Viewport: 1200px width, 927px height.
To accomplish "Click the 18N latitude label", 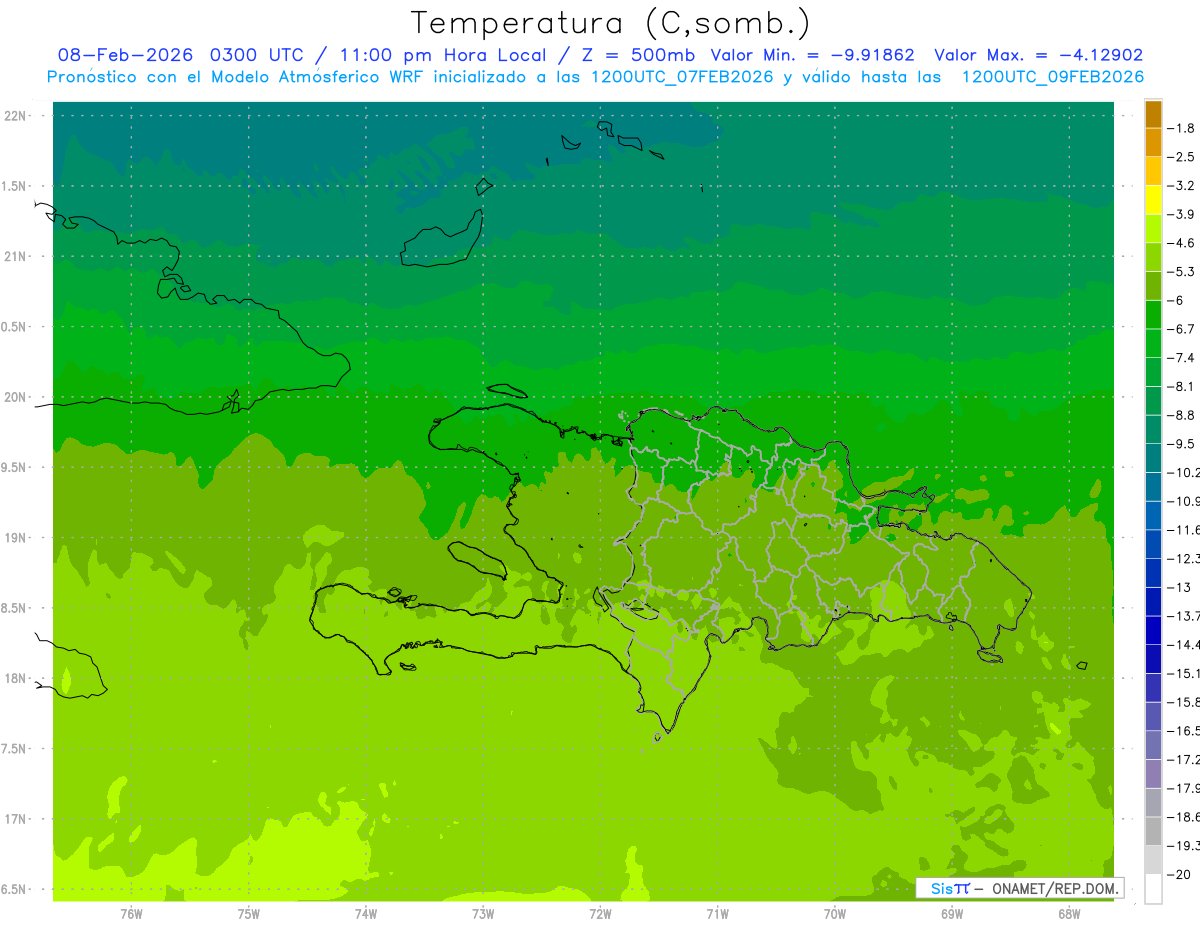I will pyautogui.click(x=17, y=678).
